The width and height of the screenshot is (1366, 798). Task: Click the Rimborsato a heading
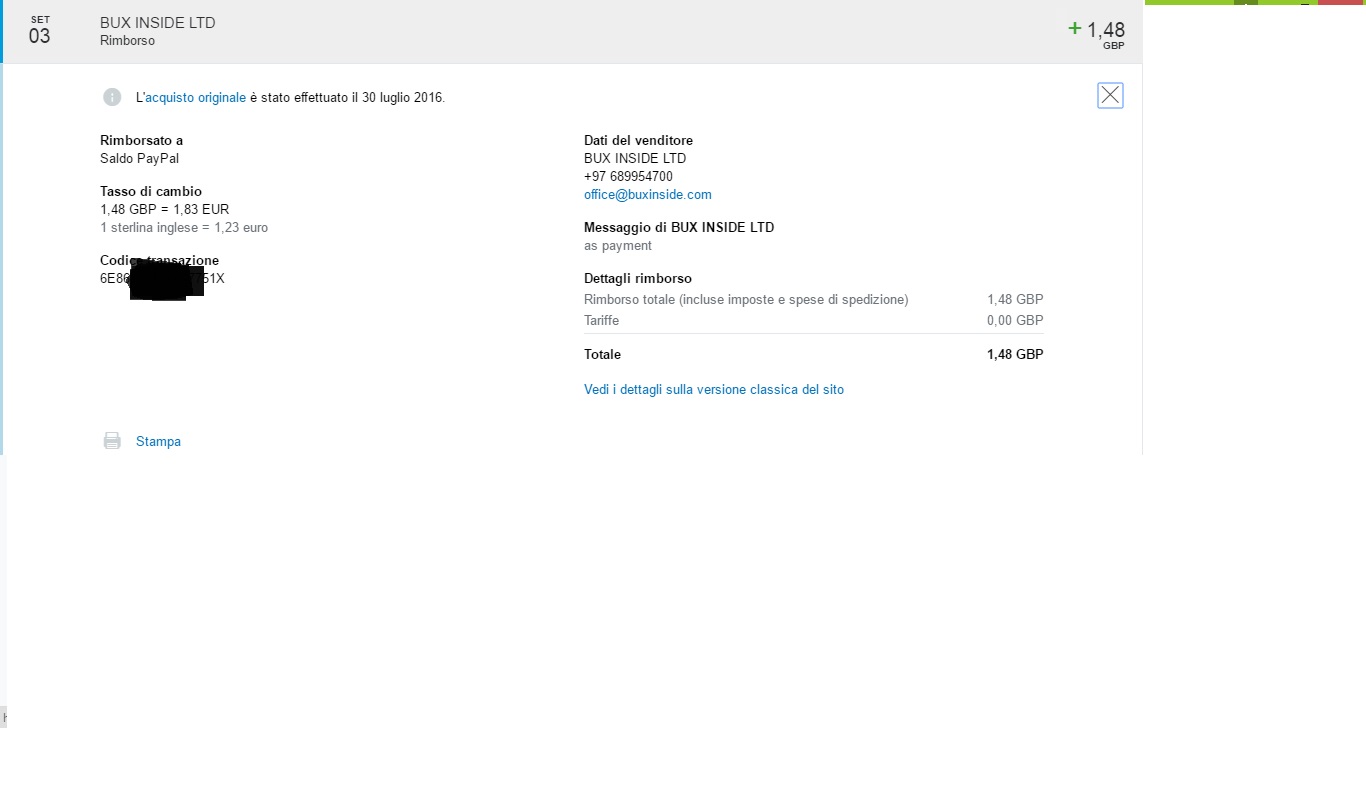click(141, 141)
